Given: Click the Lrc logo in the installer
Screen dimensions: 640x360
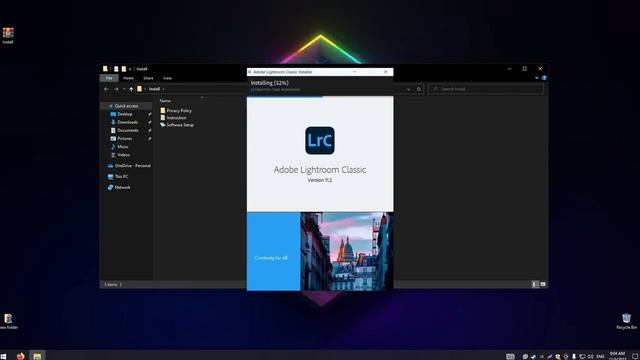Looking at the screenshot, I should (x=320, y=140).
